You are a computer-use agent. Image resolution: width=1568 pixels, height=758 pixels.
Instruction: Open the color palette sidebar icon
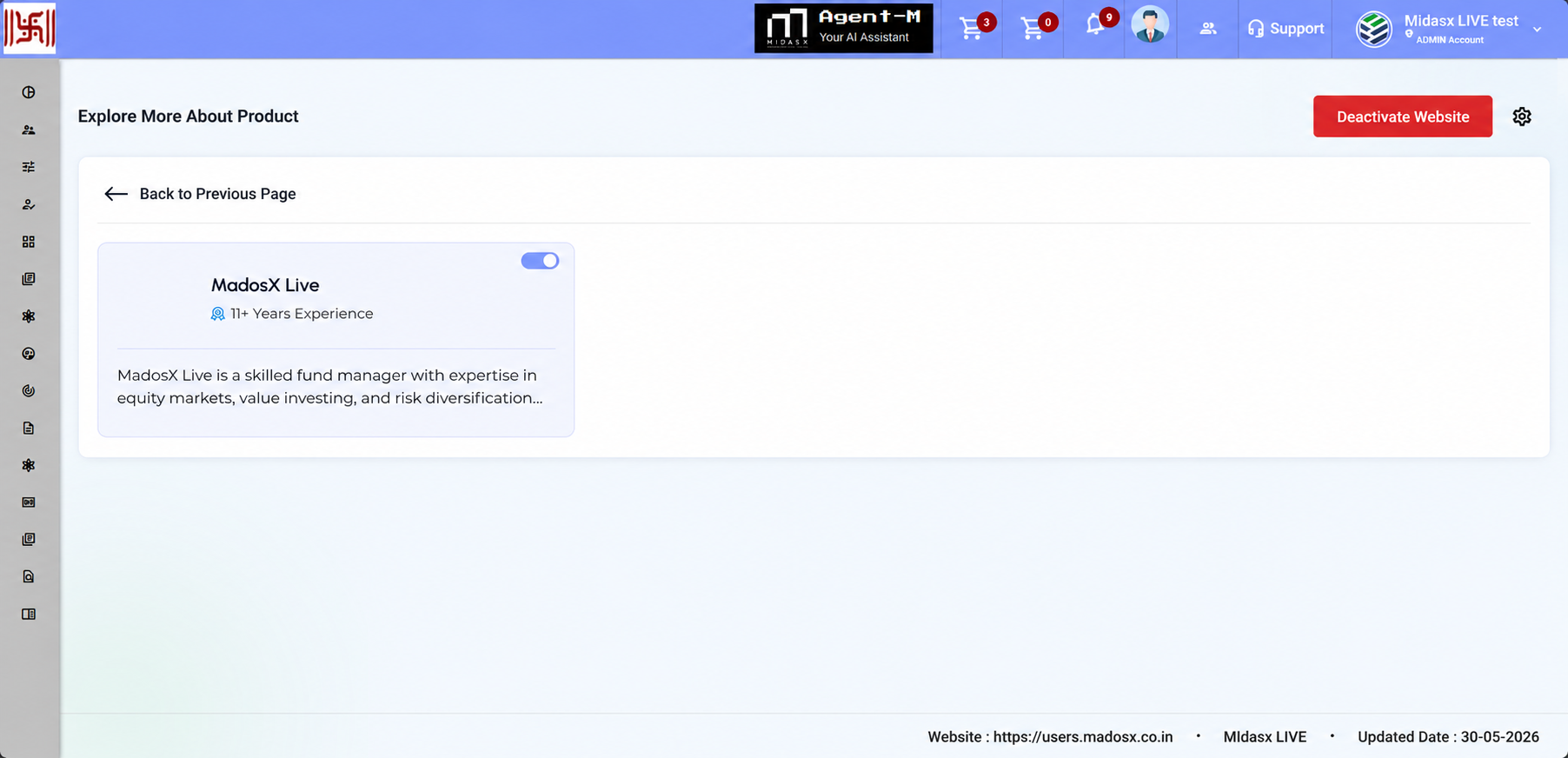[29, 354]
